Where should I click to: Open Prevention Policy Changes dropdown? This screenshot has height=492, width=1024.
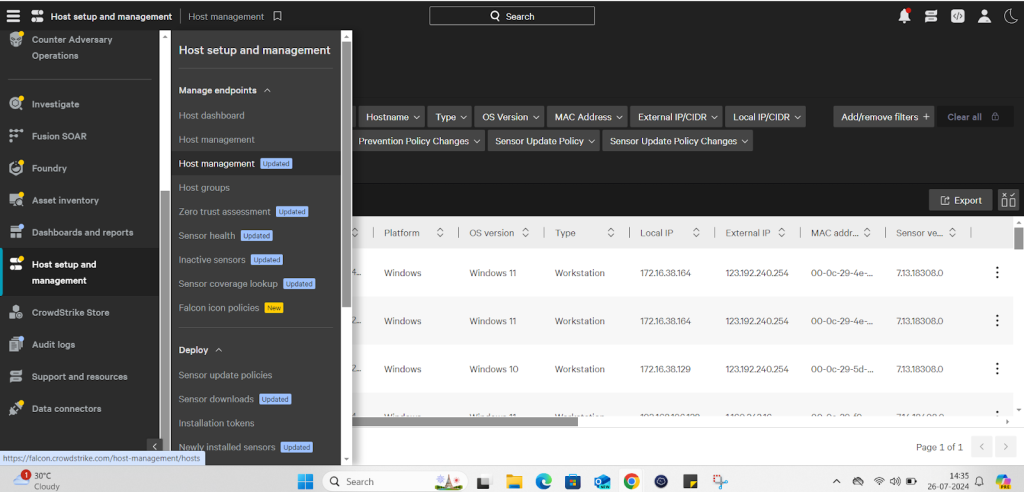417,141
